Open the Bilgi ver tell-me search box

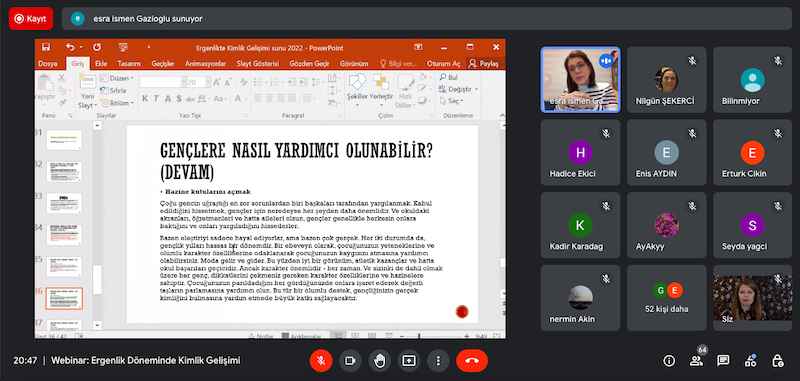[398, 64]
